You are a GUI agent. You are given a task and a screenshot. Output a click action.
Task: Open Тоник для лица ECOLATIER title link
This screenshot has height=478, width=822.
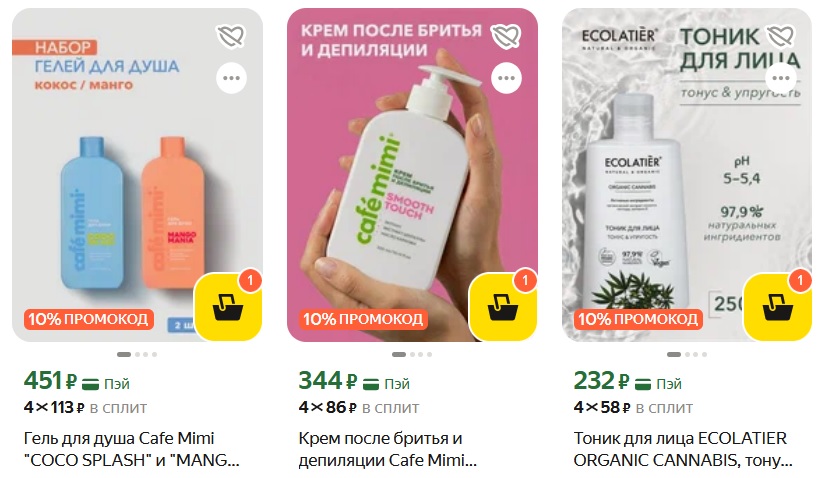coord(683,449)
